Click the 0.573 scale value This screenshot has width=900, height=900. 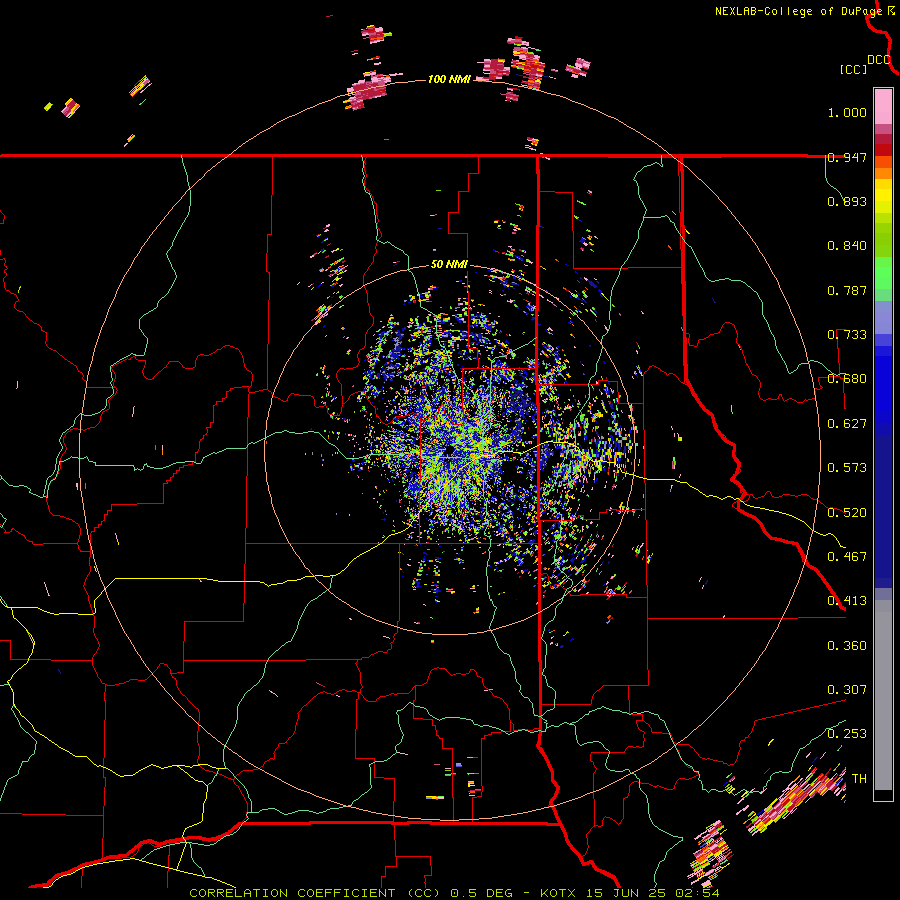pyautogui.click(x=847, y=468)
